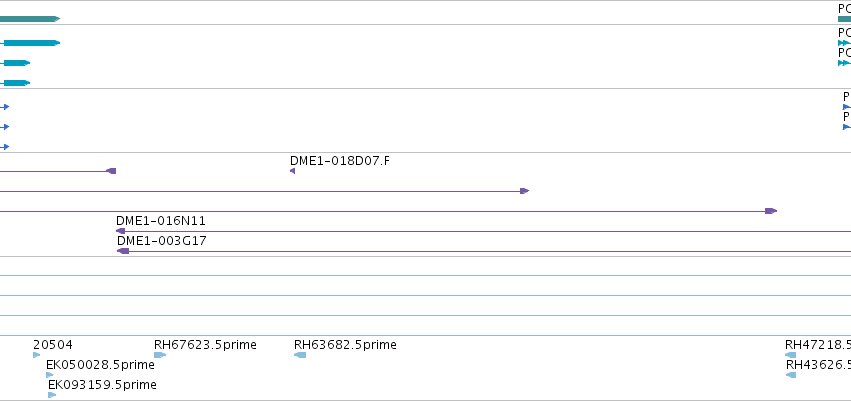851x401 pixels.
Task: Click the RH67623.5prime EST glyph
Action: (x=160, y=355)
